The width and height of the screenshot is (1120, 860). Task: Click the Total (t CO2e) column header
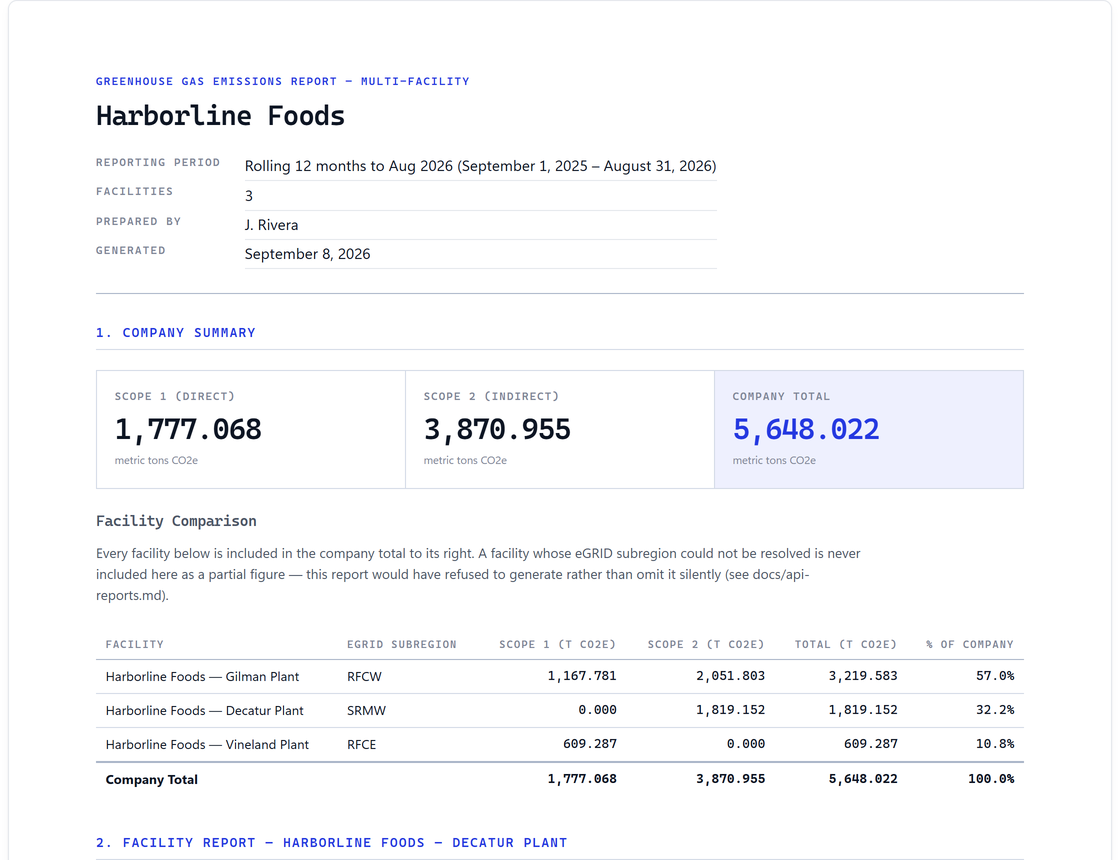(846, 644)
